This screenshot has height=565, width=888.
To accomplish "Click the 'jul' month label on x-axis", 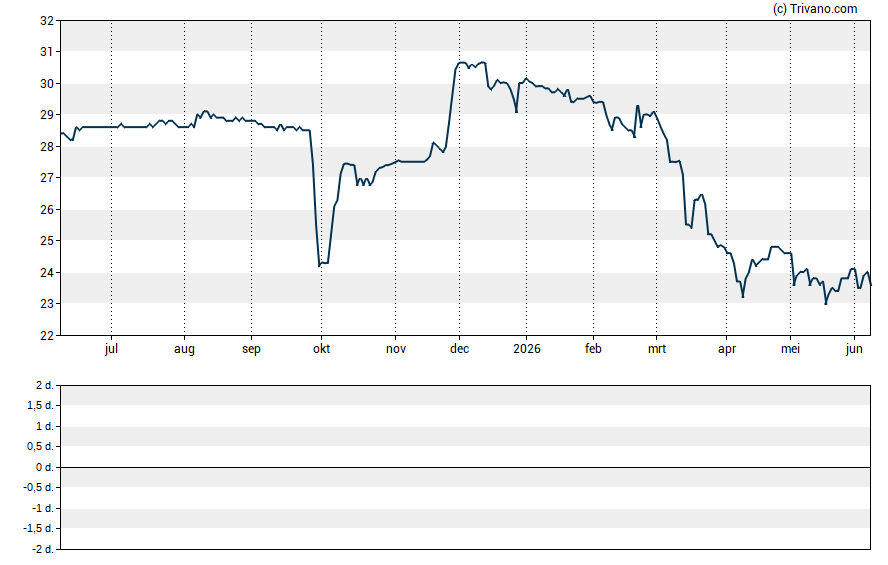I will [111, 349].
